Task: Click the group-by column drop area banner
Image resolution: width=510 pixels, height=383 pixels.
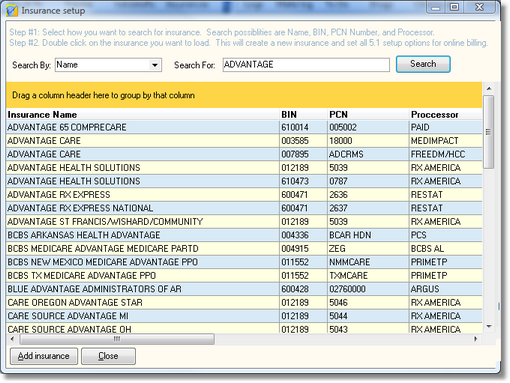Action: 244,95
